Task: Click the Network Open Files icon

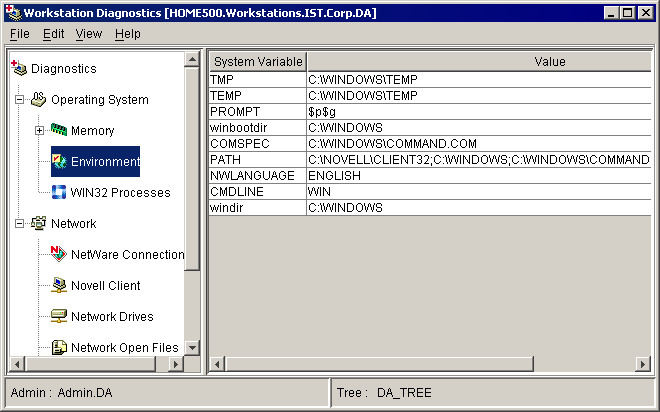Action: (59, 347)
